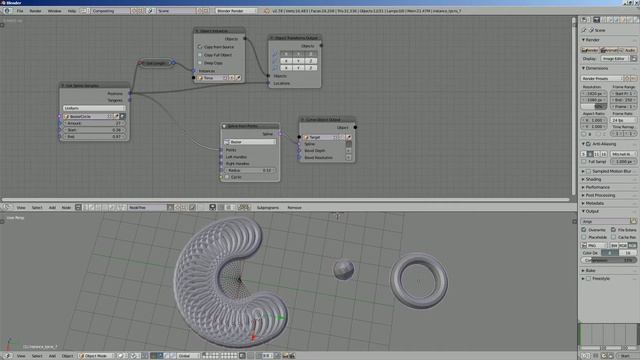This screenshot has height=360, width=640.
Task: Expand the Performance panel
Action: 597,187
